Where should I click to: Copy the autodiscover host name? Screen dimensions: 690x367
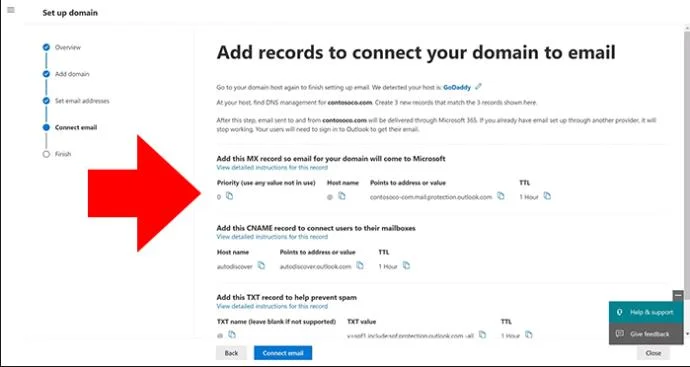coord(261,265)
